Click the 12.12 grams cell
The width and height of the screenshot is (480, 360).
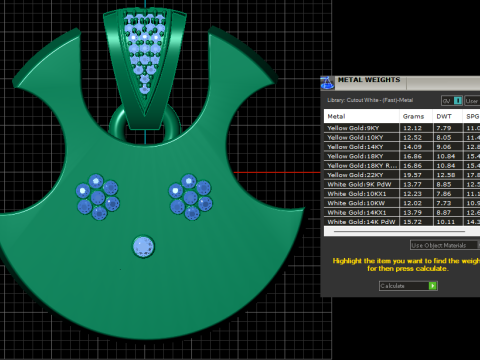point(416,128)
